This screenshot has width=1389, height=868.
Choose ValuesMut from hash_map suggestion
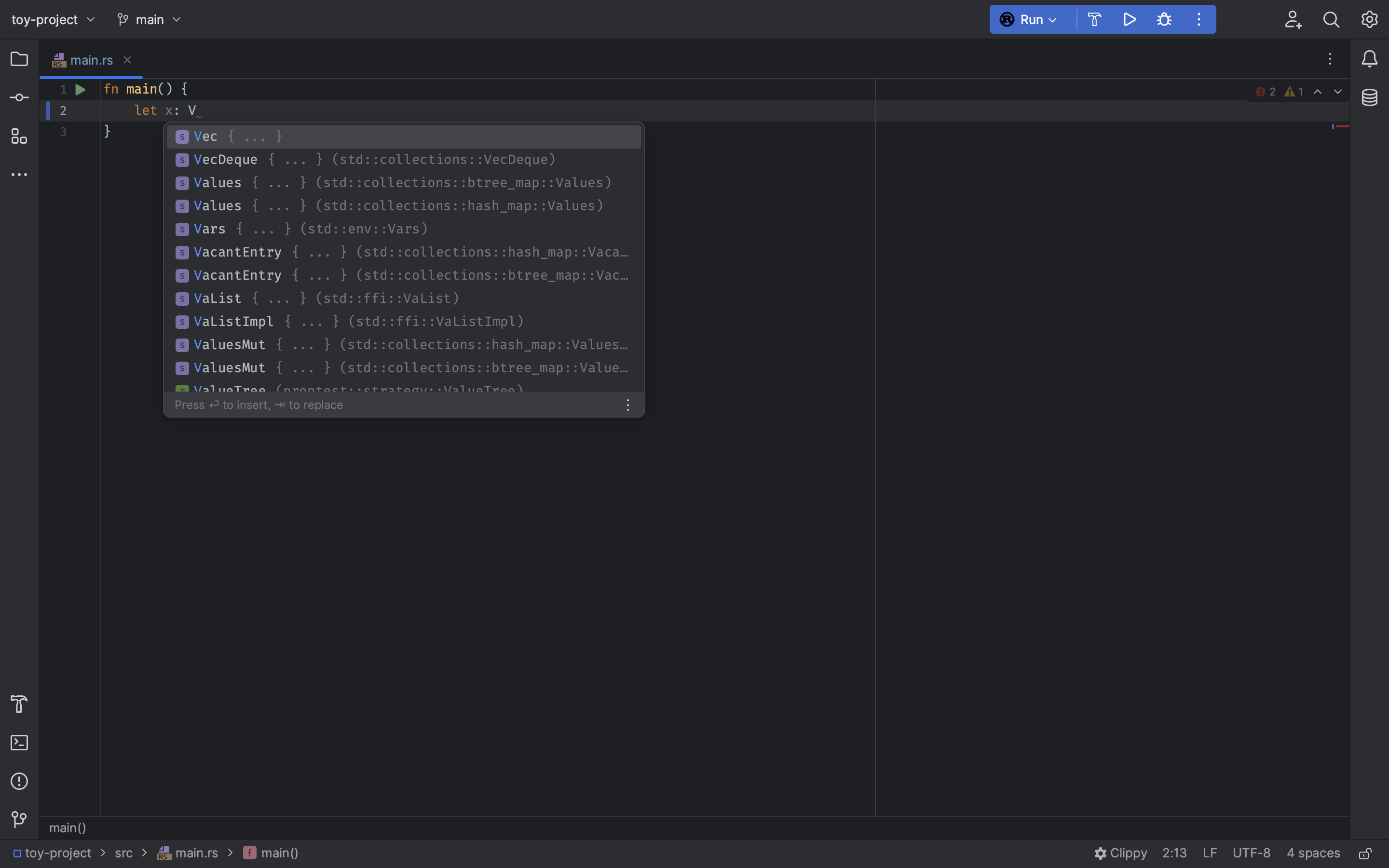point(404,344)
